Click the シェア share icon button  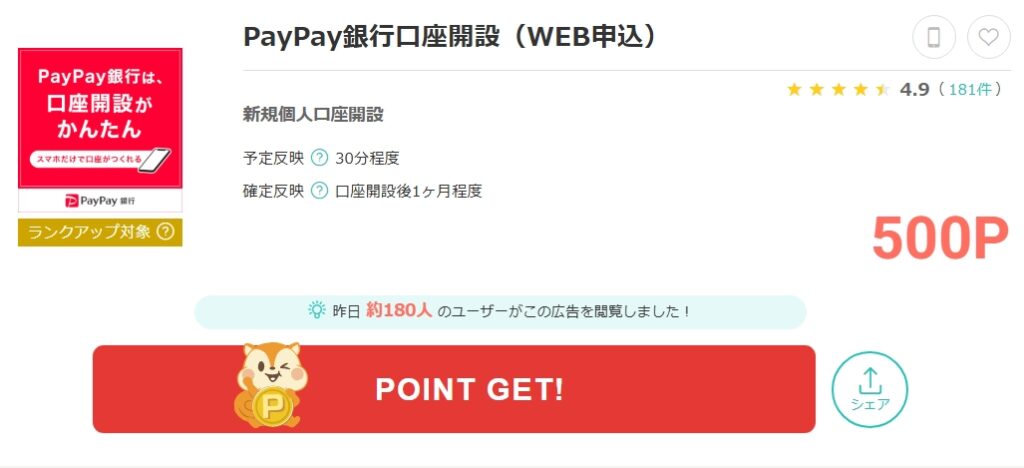click(x=870, y=390)
